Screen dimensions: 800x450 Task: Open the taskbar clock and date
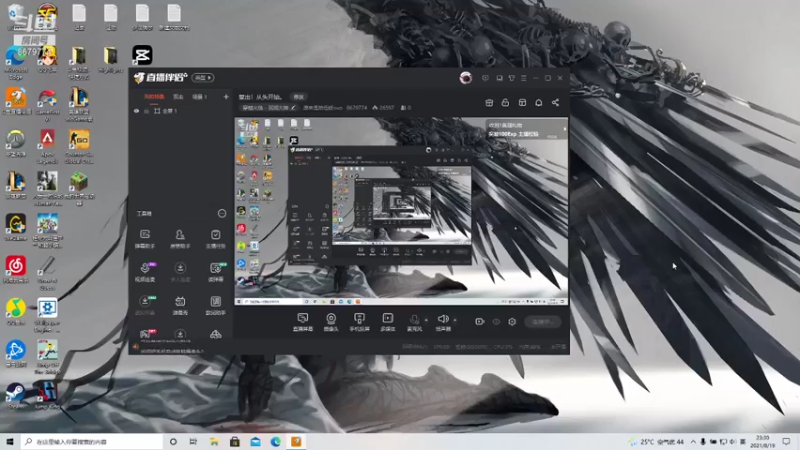pyautogui.click(x=762, y=441)
